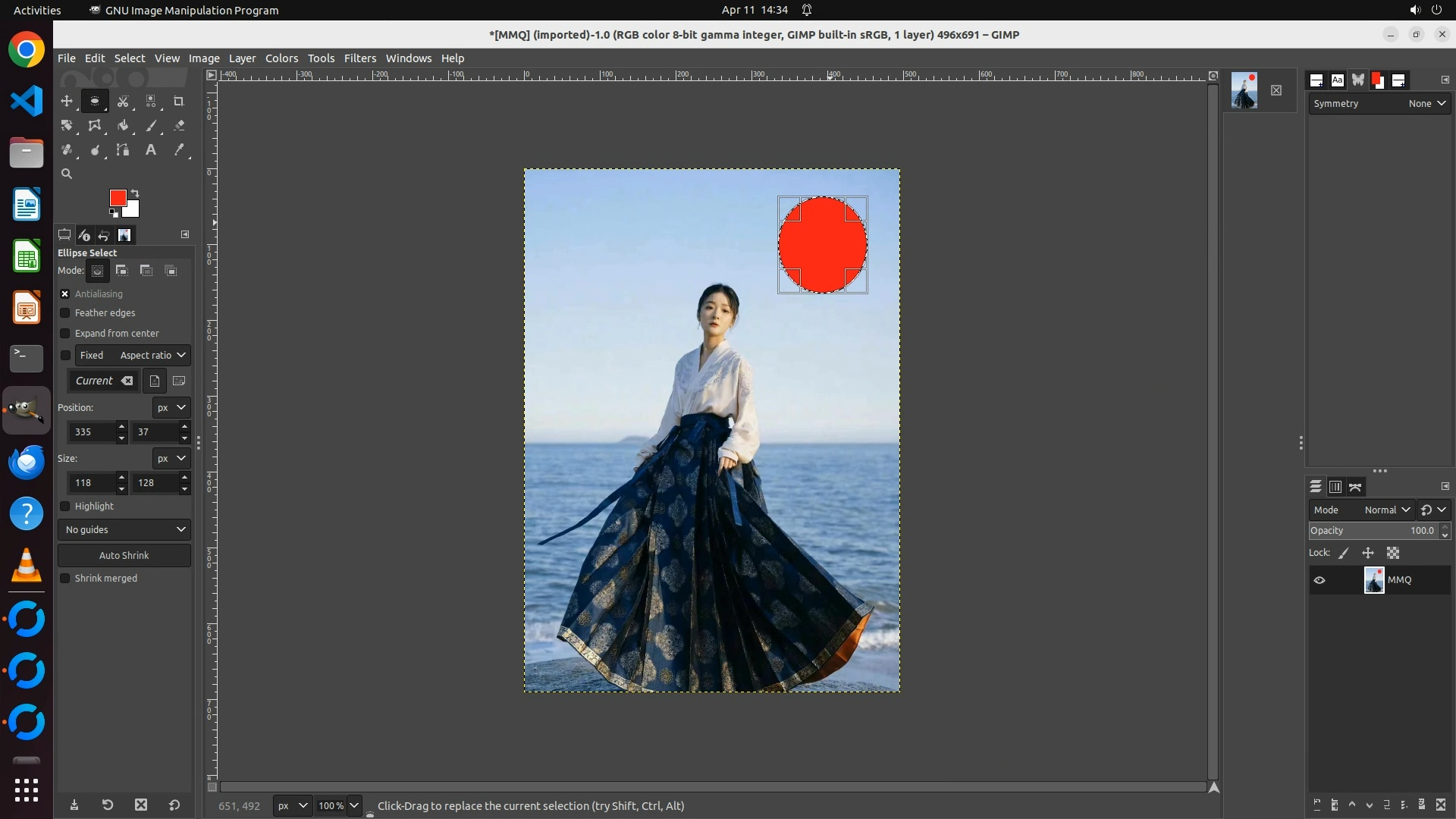Disable the Antialiasing checkbox
The width and height of the screenshot is (1456, 819).
pos(65,293)
